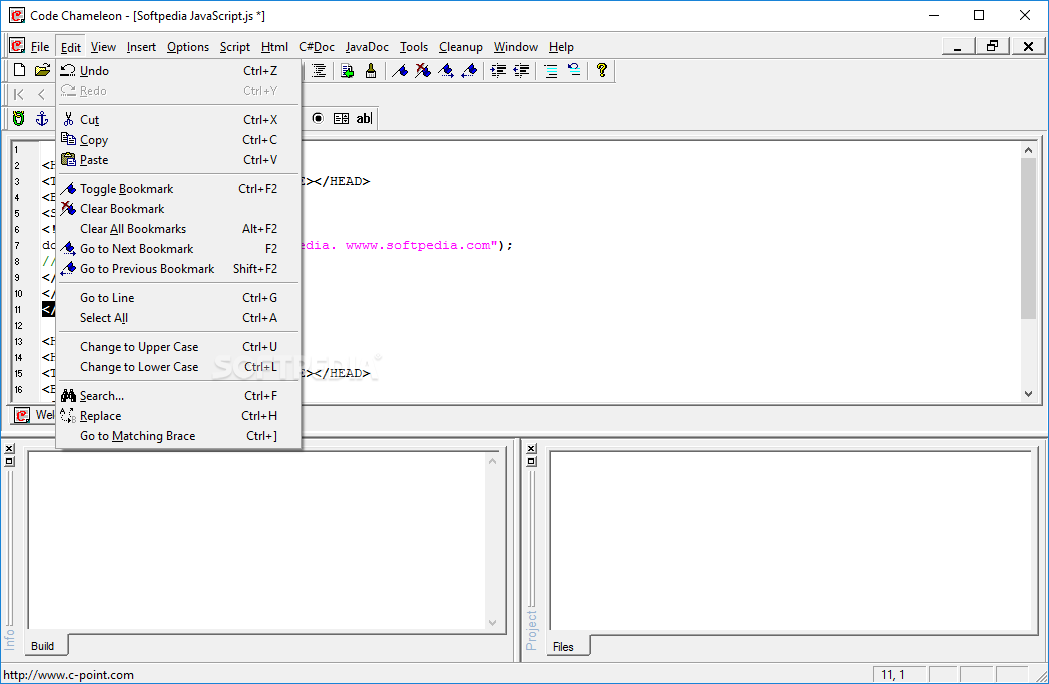This screenshot has width=1049, height=684.
Task: Click the Code Chameleon icon beside File menu
Action: [17, 46]
